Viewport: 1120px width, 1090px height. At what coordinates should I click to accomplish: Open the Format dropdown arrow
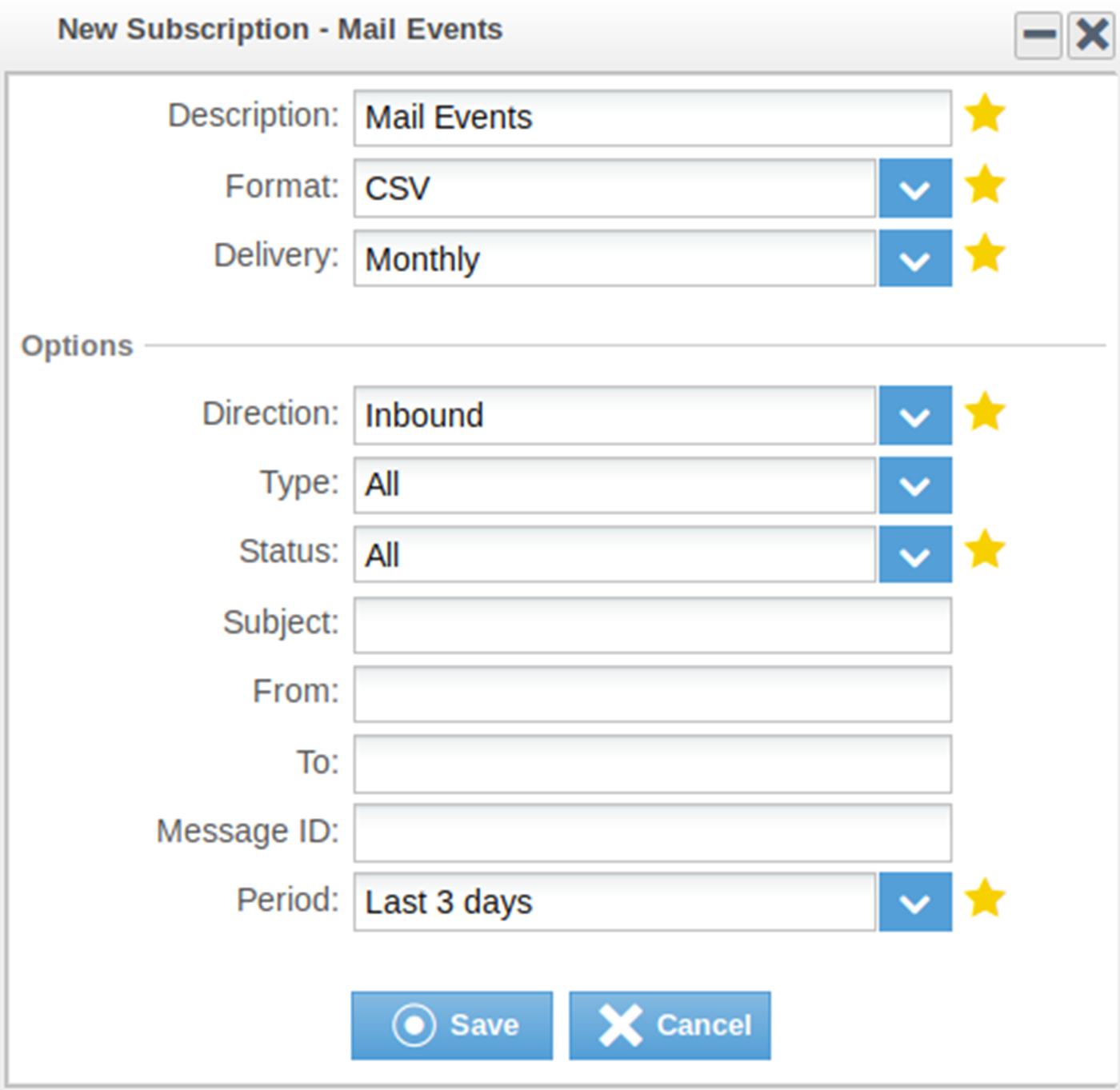(915, 189)
